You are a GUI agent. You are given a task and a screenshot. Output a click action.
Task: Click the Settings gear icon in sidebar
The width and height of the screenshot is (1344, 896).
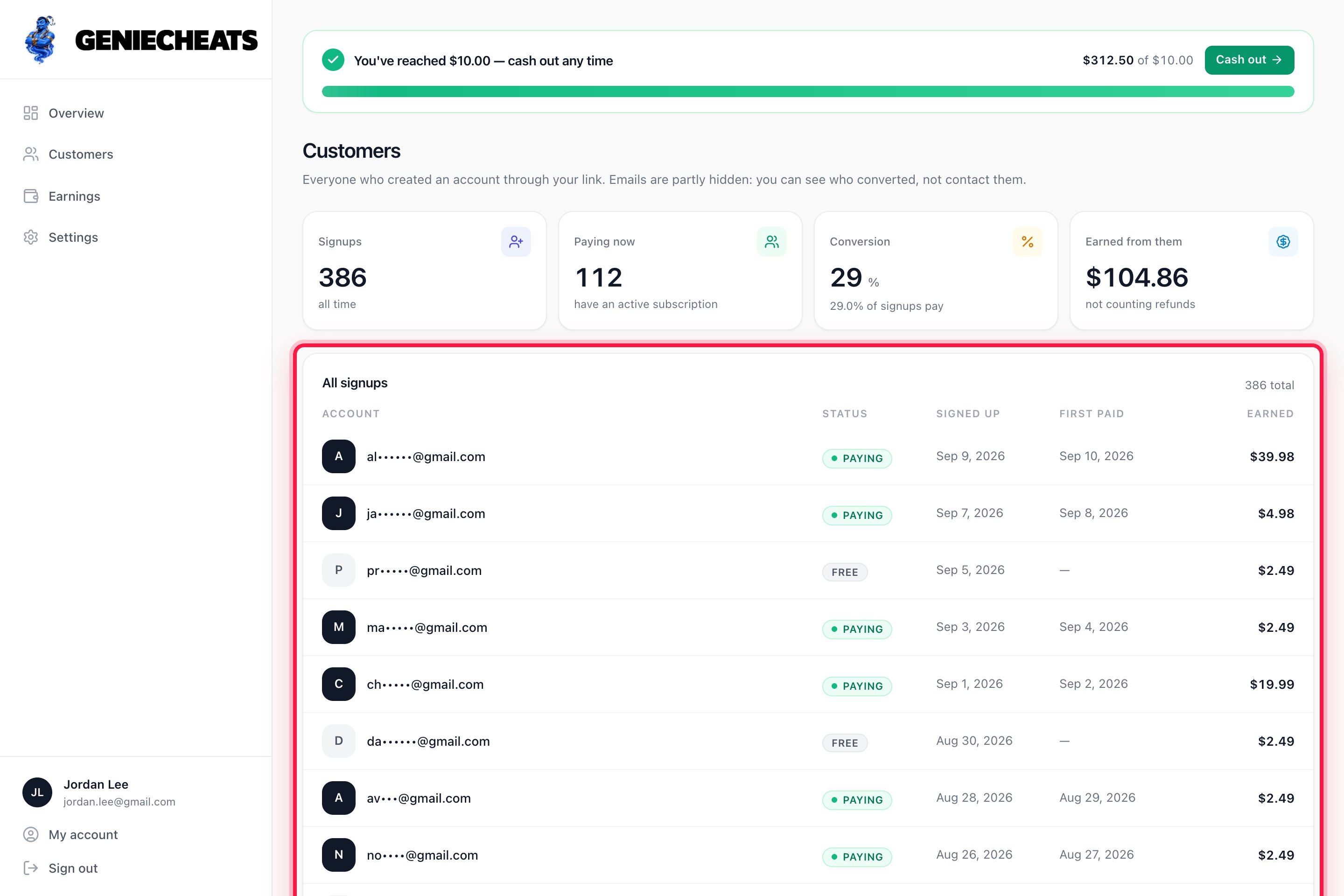(31, 237)
